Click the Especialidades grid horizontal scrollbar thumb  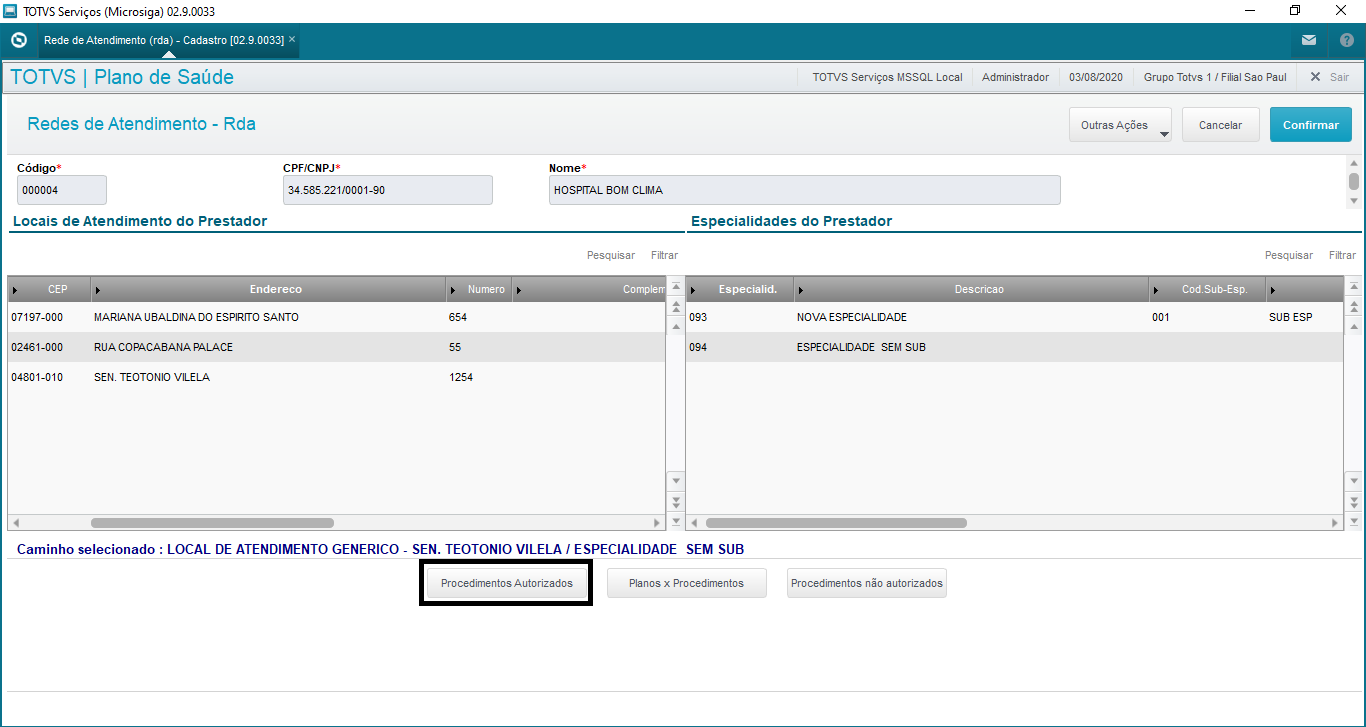point(836,522)
